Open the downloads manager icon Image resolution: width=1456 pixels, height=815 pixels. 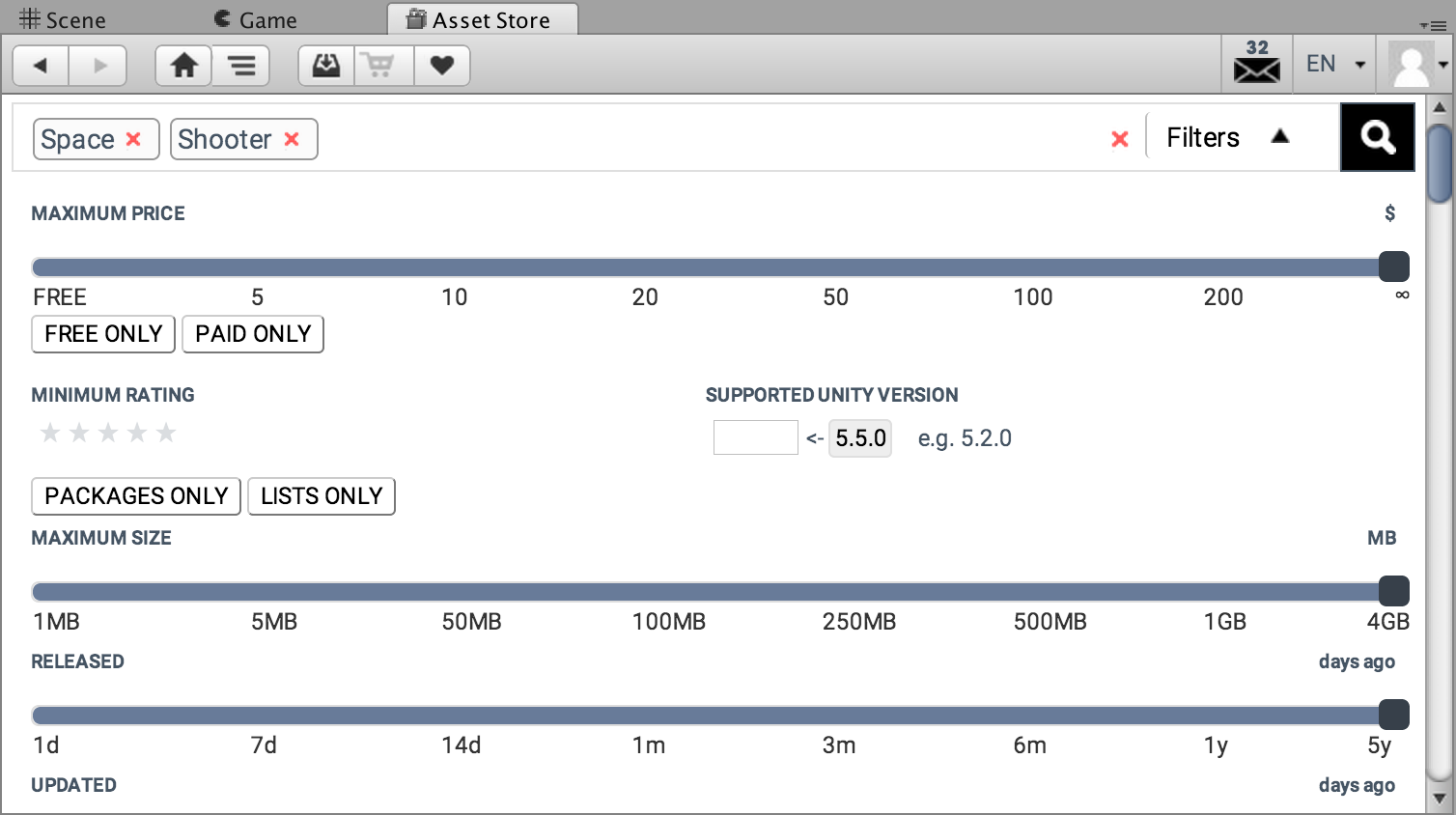326,66
